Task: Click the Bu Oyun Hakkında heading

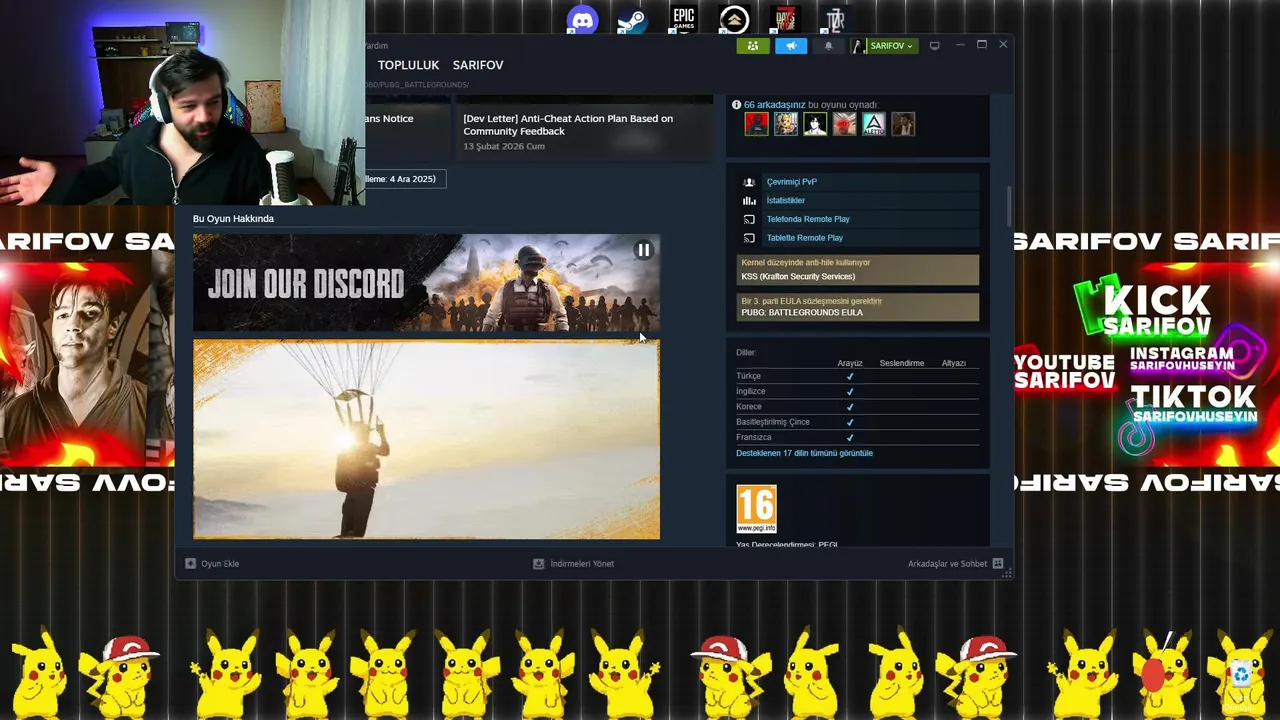Action: pyautogui.click(x=233, y=218)
